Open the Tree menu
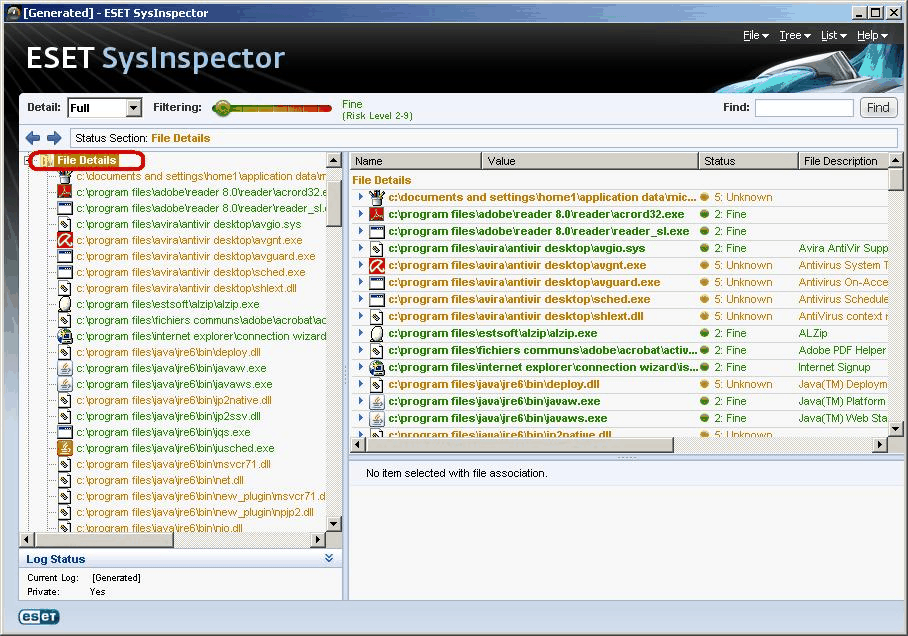Image resolution: width=908 pixels, height=636 pixels. pyautogui.click(x=794, y=35)
